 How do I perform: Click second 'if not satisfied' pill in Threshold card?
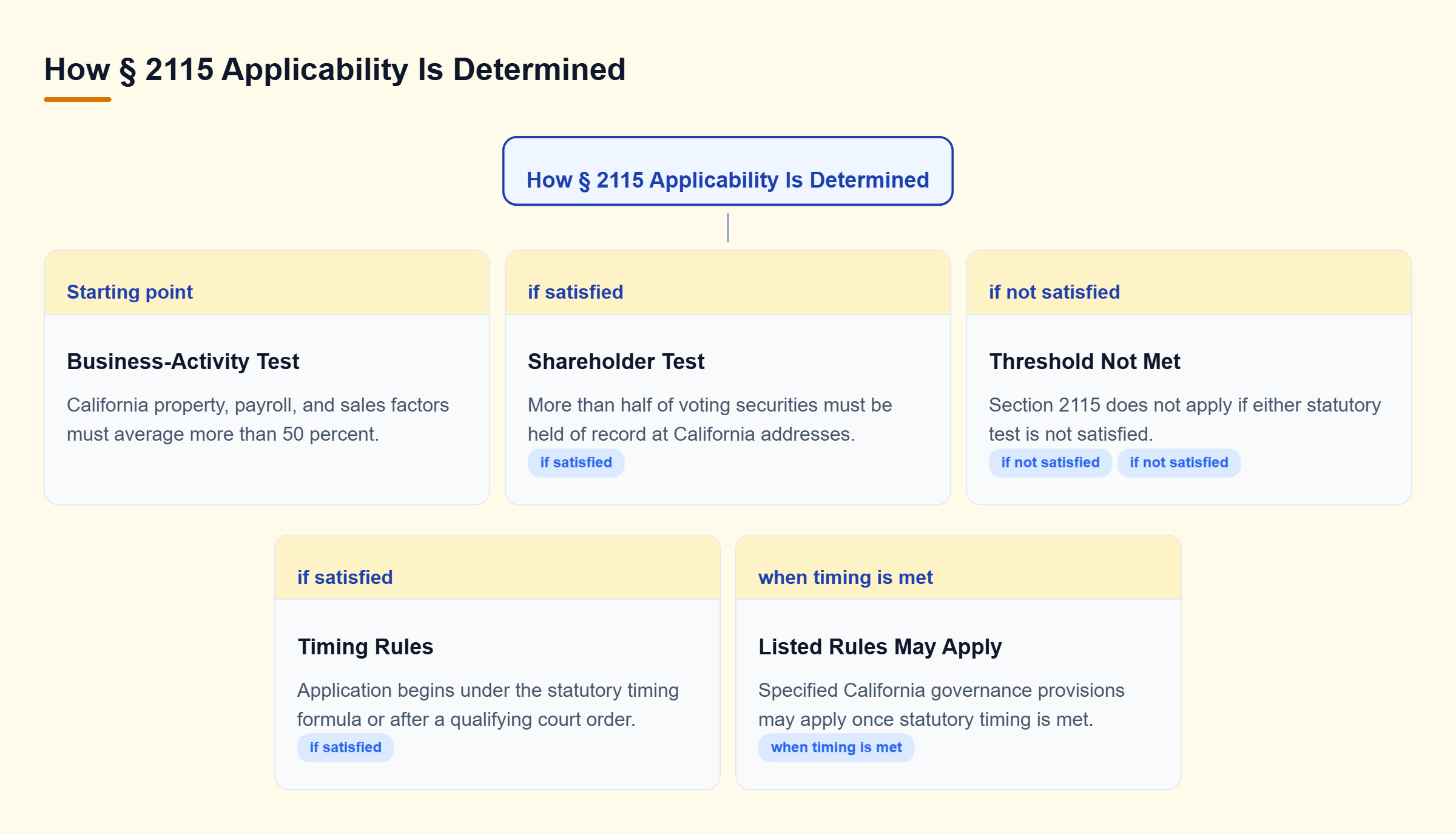click(1179, 463)
